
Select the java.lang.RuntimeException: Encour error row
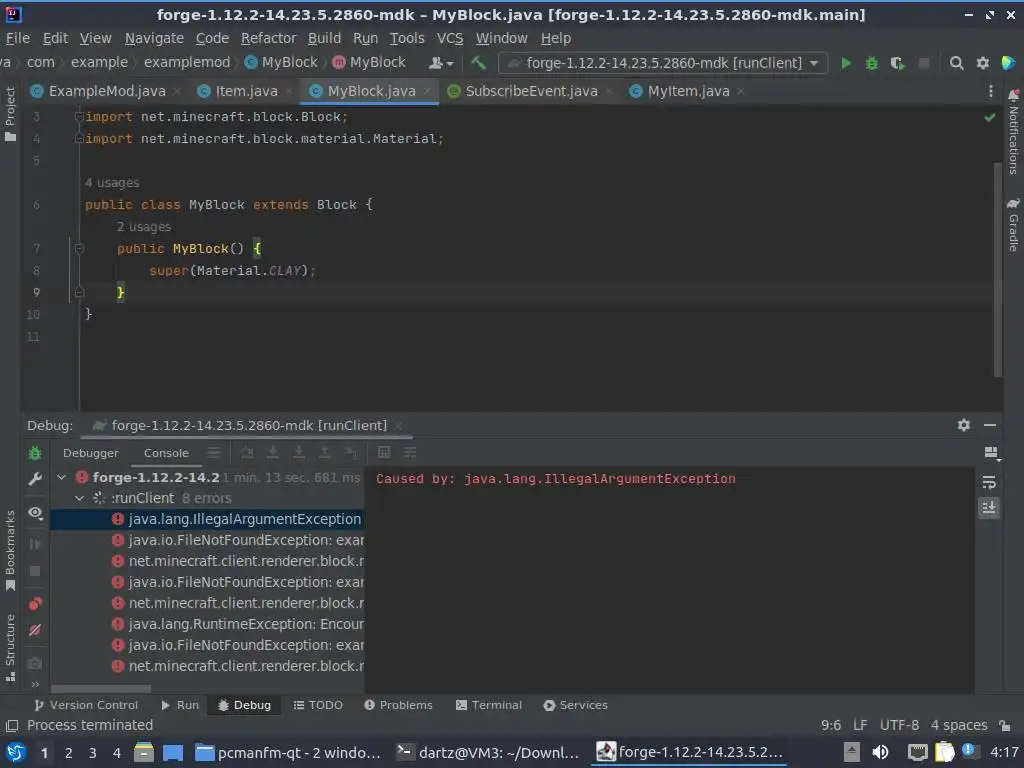tap(207, 624)
